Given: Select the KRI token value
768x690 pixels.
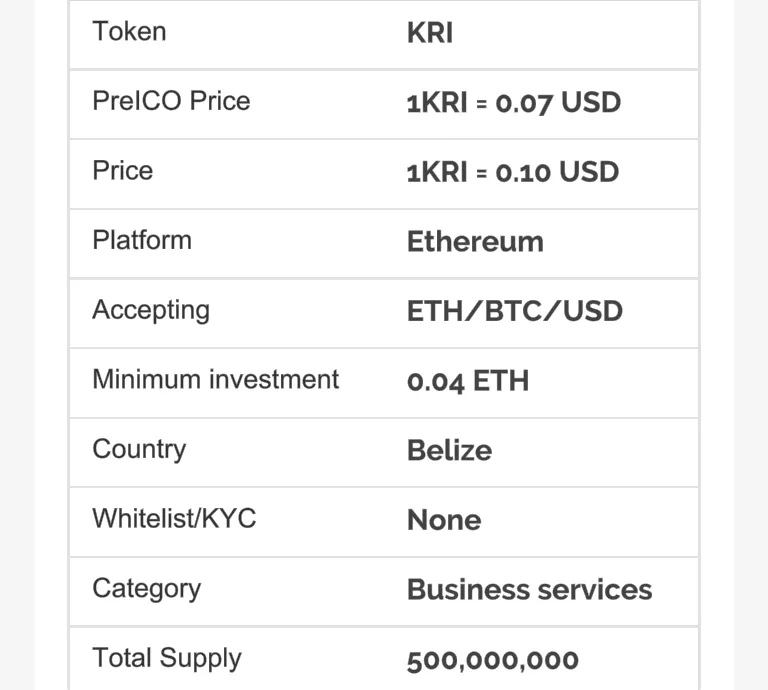Looking at the screenshot, I should coord(430,33).
